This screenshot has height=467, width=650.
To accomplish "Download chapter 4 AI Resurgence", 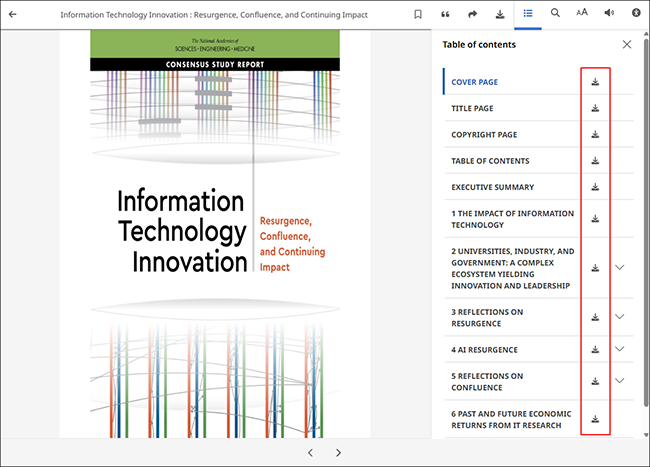I will pyautogui.click(x=595, y=349).
